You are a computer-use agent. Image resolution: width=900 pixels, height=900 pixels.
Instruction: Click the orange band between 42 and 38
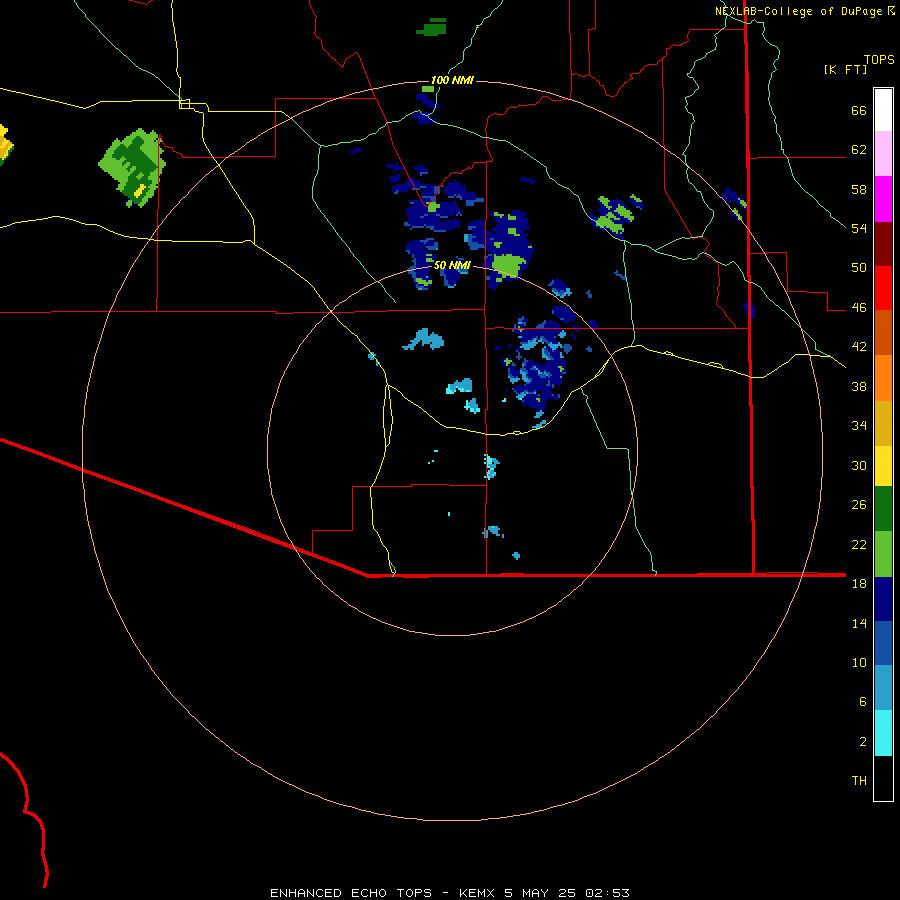click(x=883, y=378)
